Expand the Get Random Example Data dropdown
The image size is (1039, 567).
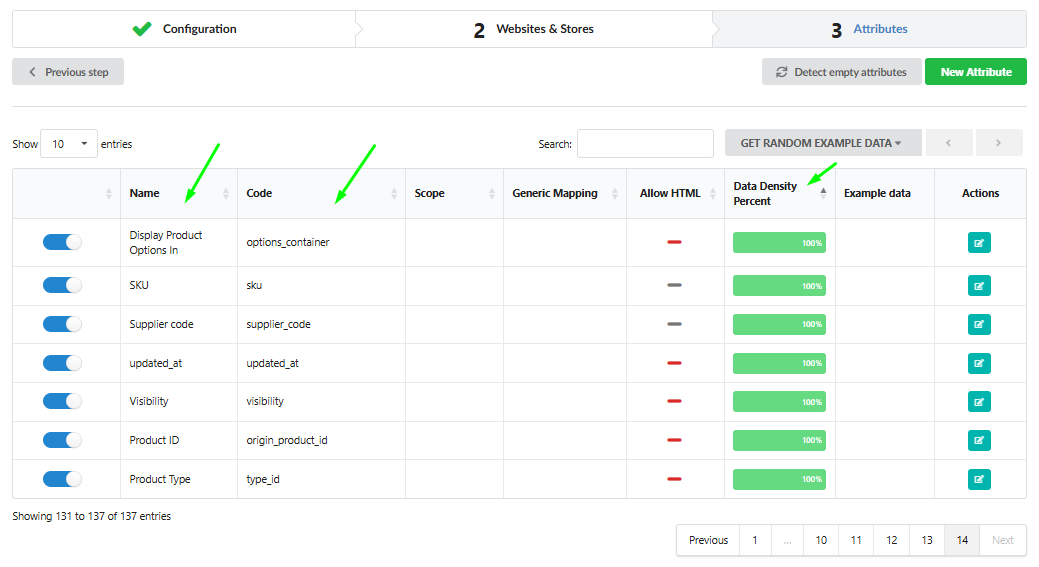click(823, 142)
